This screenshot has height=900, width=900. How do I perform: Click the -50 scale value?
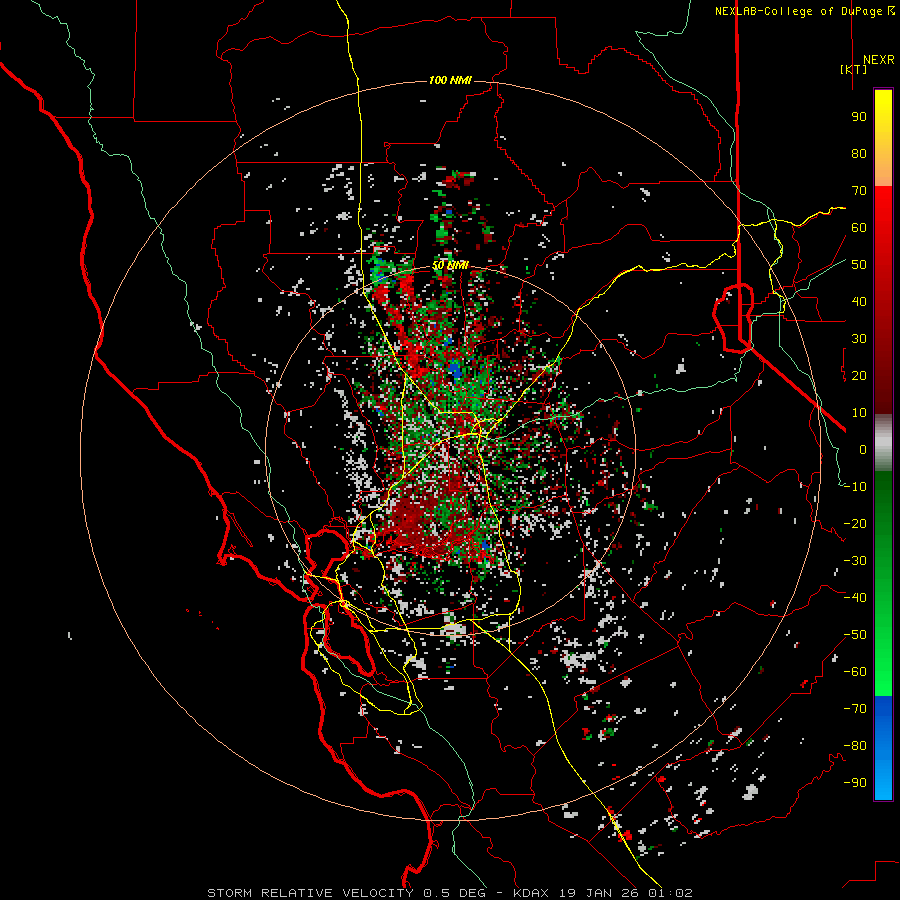coord(855,635)
